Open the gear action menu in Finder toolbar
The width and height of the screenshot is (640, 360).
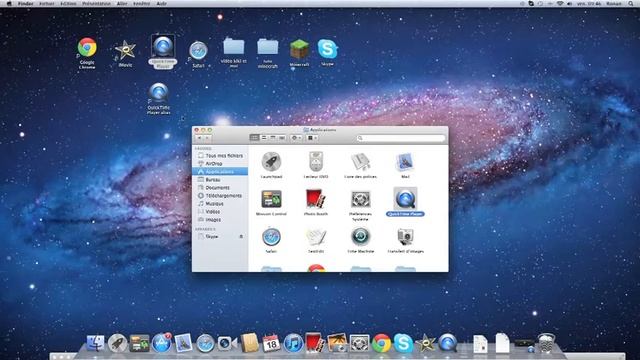pos(296,138)
